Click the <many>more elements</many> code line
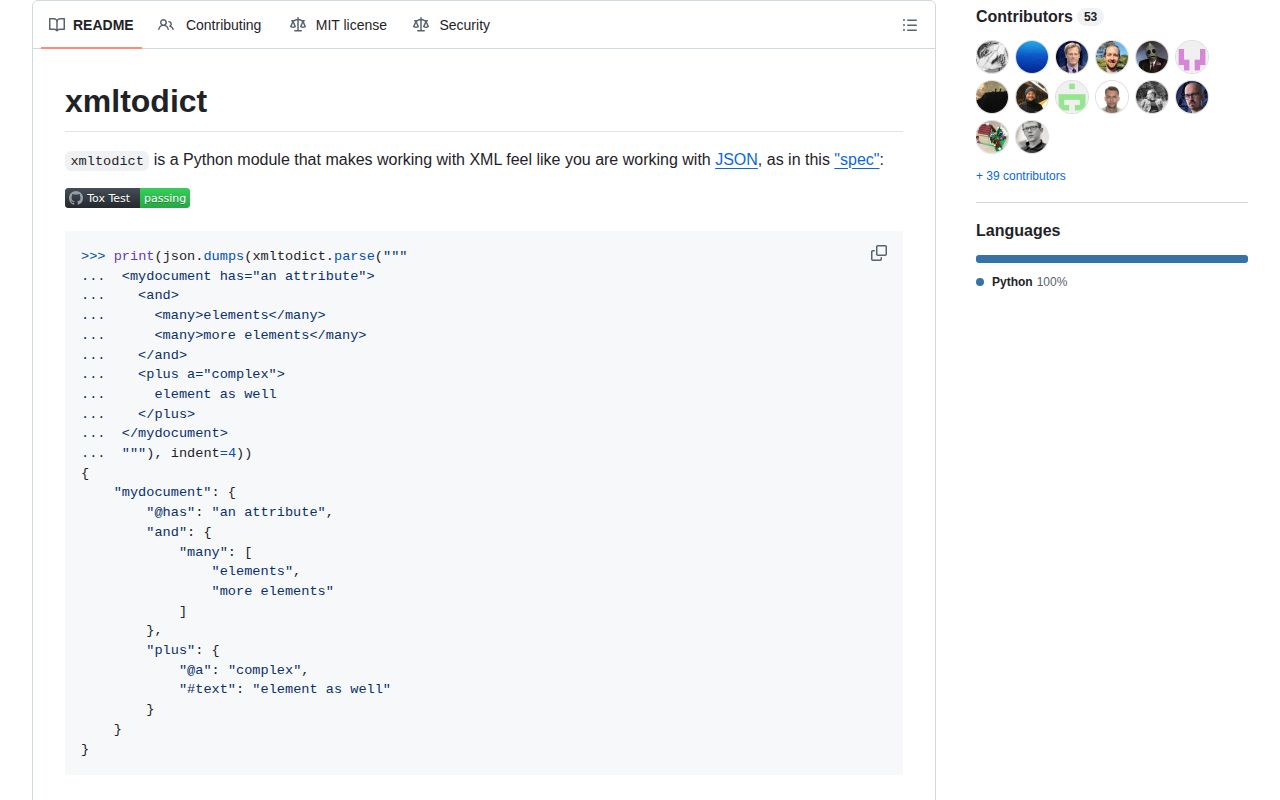The height and width of the screenshot is (800, 1280). [x=224, y=335]
